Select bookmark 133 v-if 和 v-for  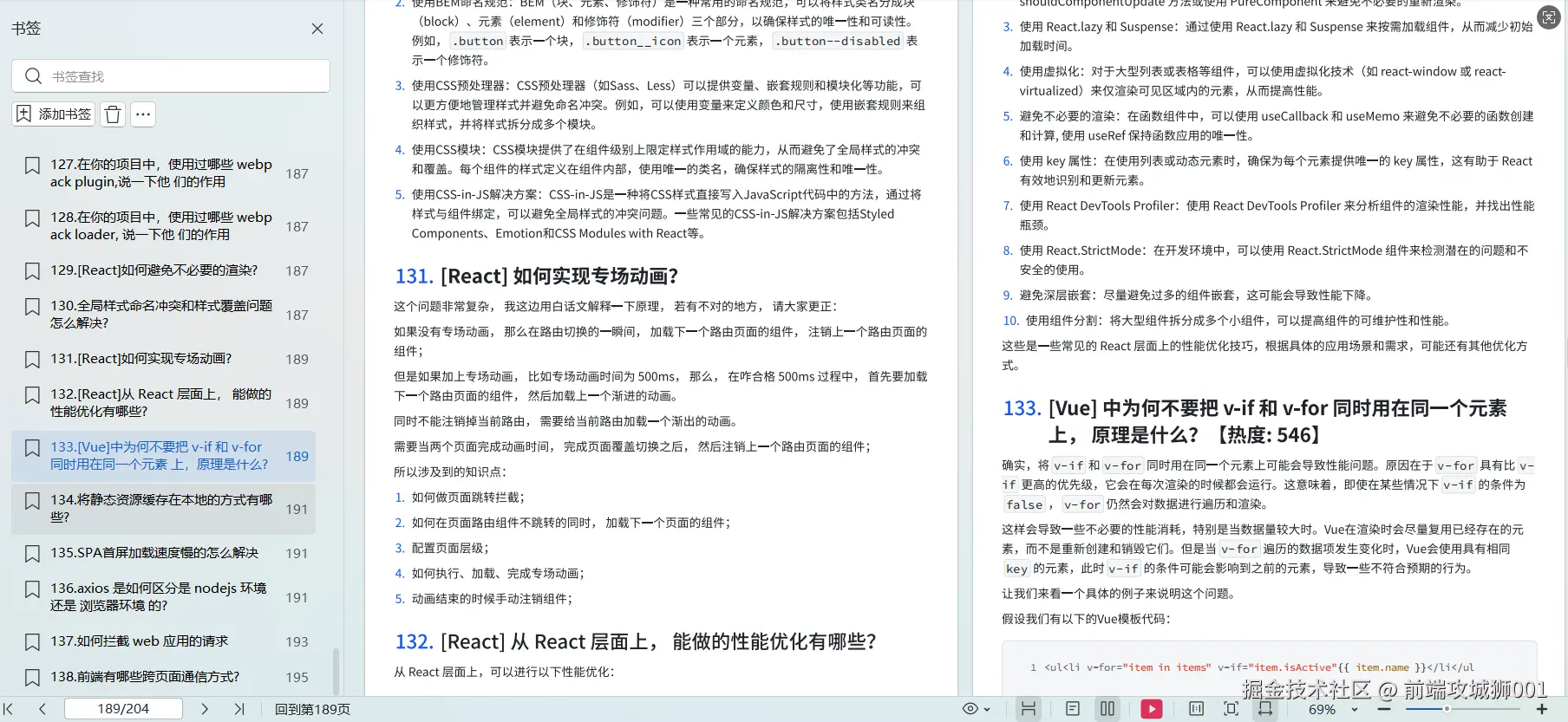(163, 456)
